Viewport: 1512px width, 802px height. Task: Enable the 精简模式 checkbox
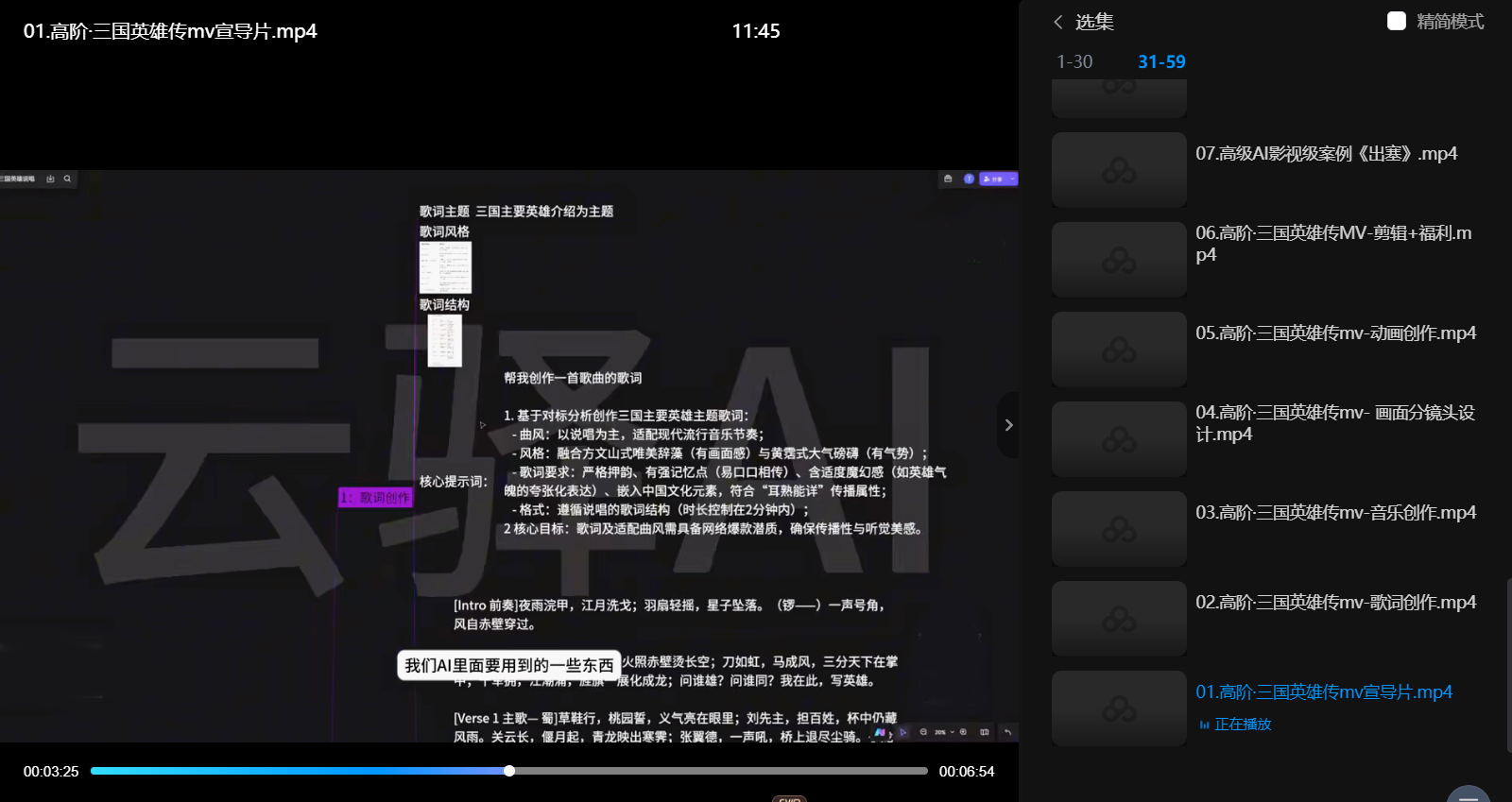click(x=1396, y=21)
